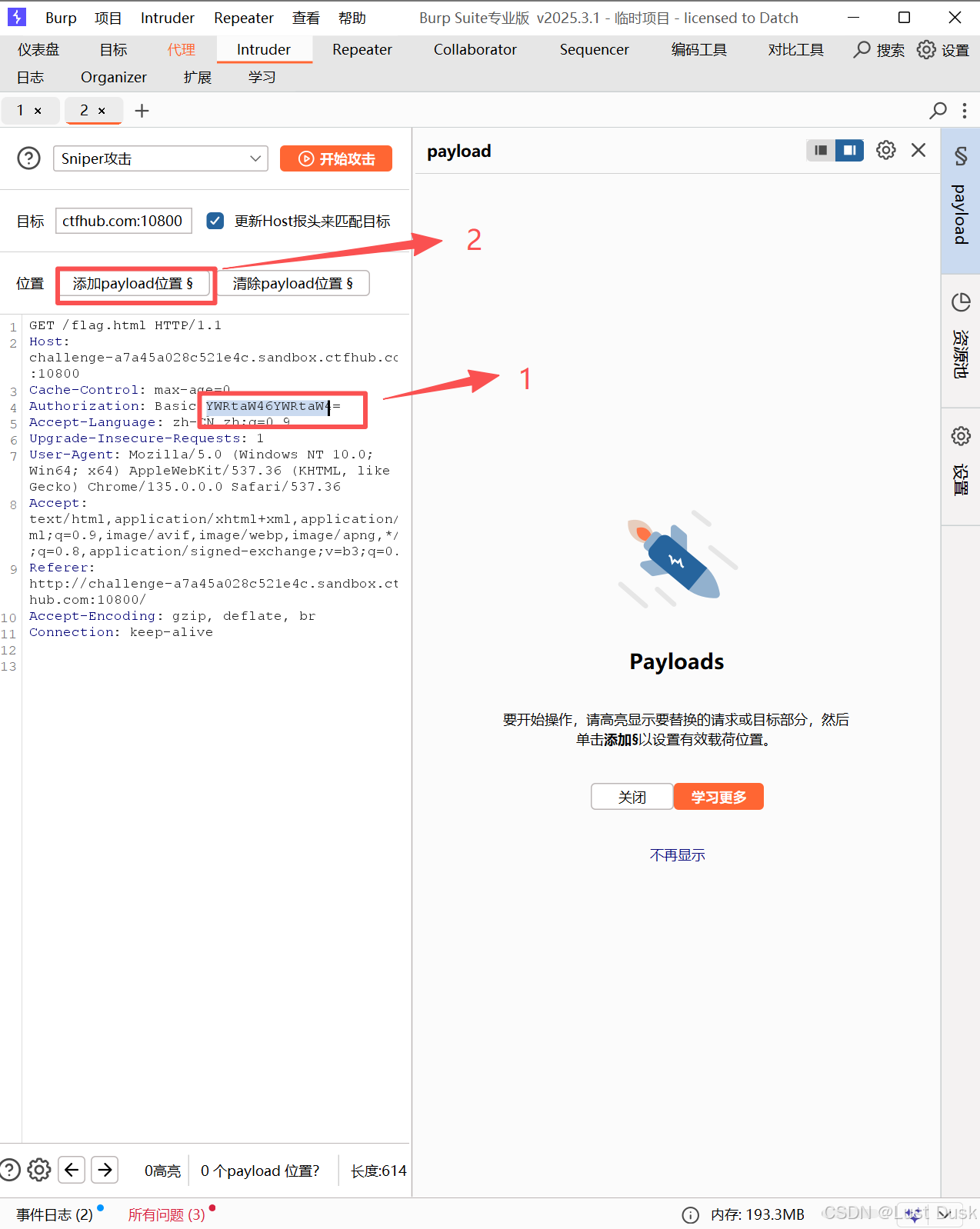This screenshot has width=980, height=1229.
Task: Close Intruder tab 2
Action: 102,111
